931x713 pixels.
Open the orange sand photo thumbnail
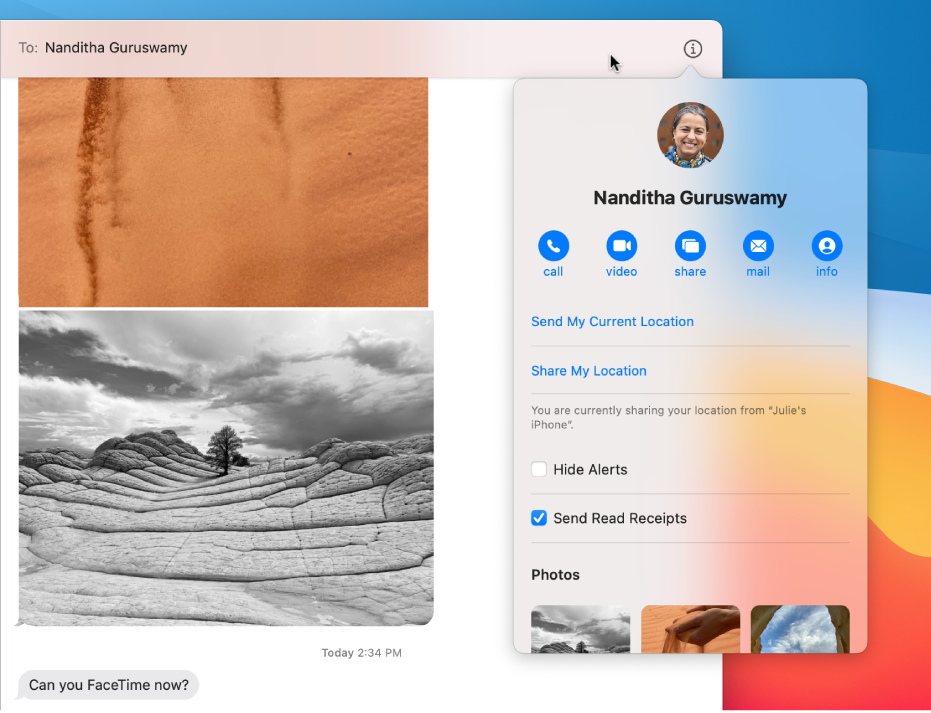tap(690, 629)
